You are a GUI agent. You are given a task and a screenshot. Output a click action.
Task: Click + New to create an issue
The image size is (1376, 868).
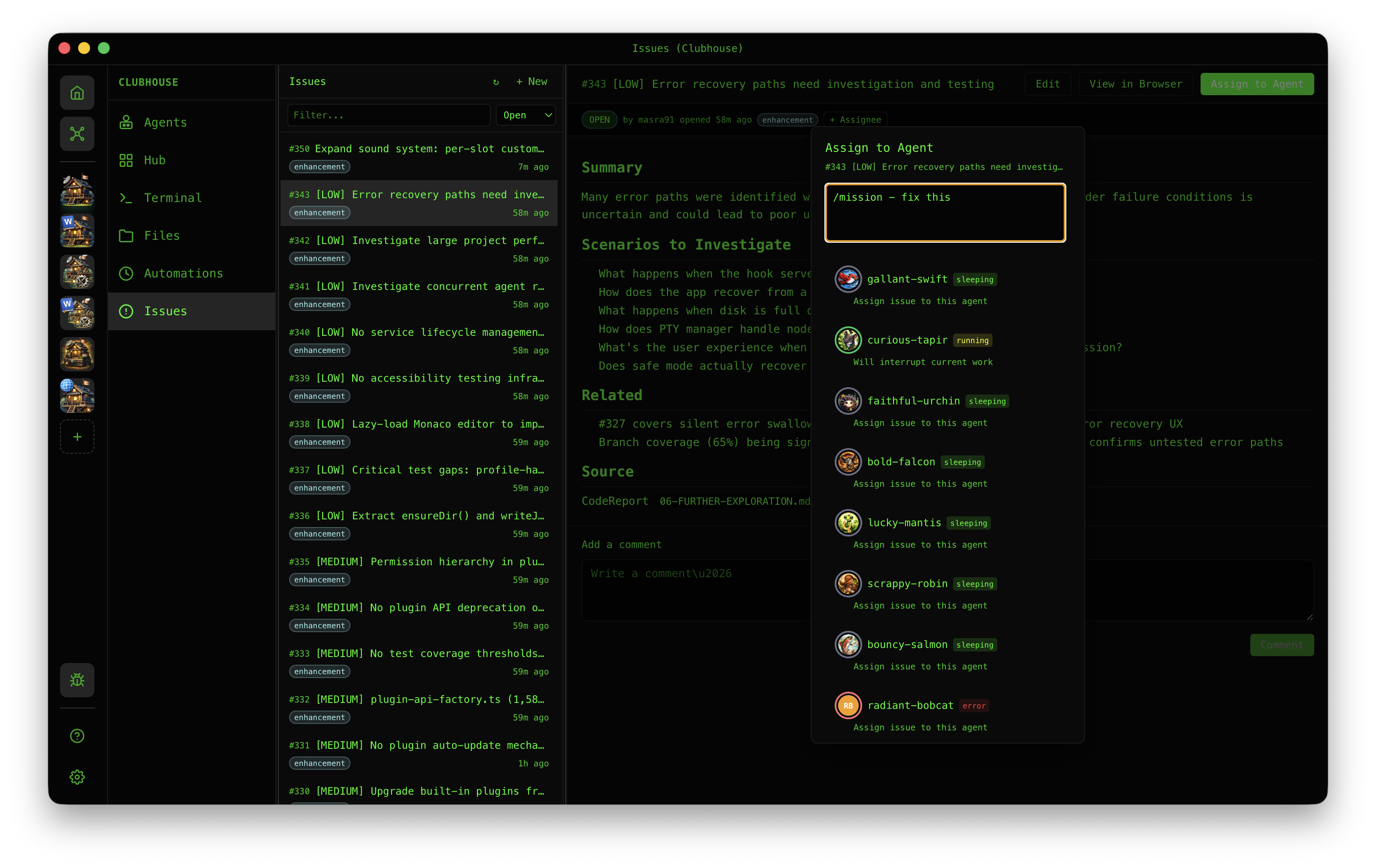pos(531,82)
